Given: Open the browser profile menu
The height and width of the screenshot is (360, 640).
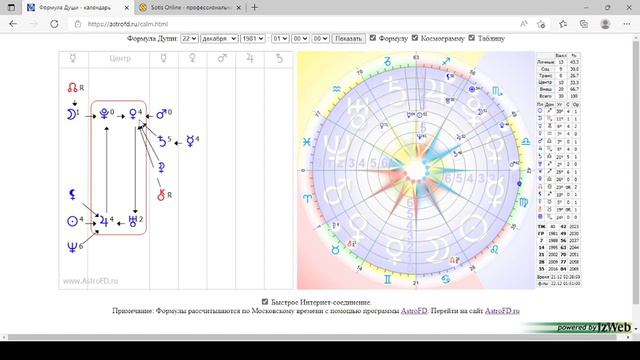Looking at the screenshot, I should [x=605, y=24].
